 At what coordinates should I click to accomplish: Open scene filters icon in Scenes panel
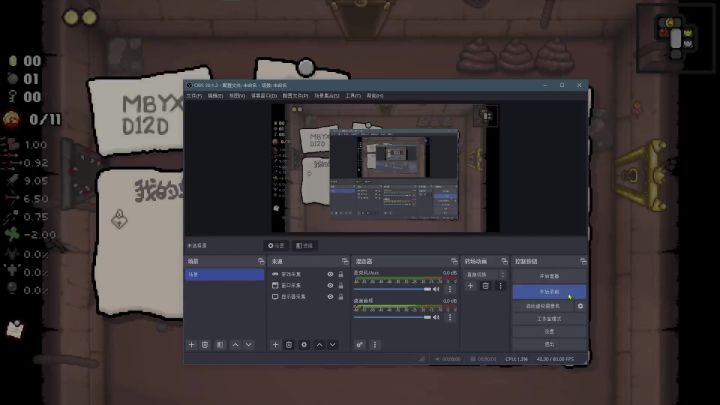(220, 344)
